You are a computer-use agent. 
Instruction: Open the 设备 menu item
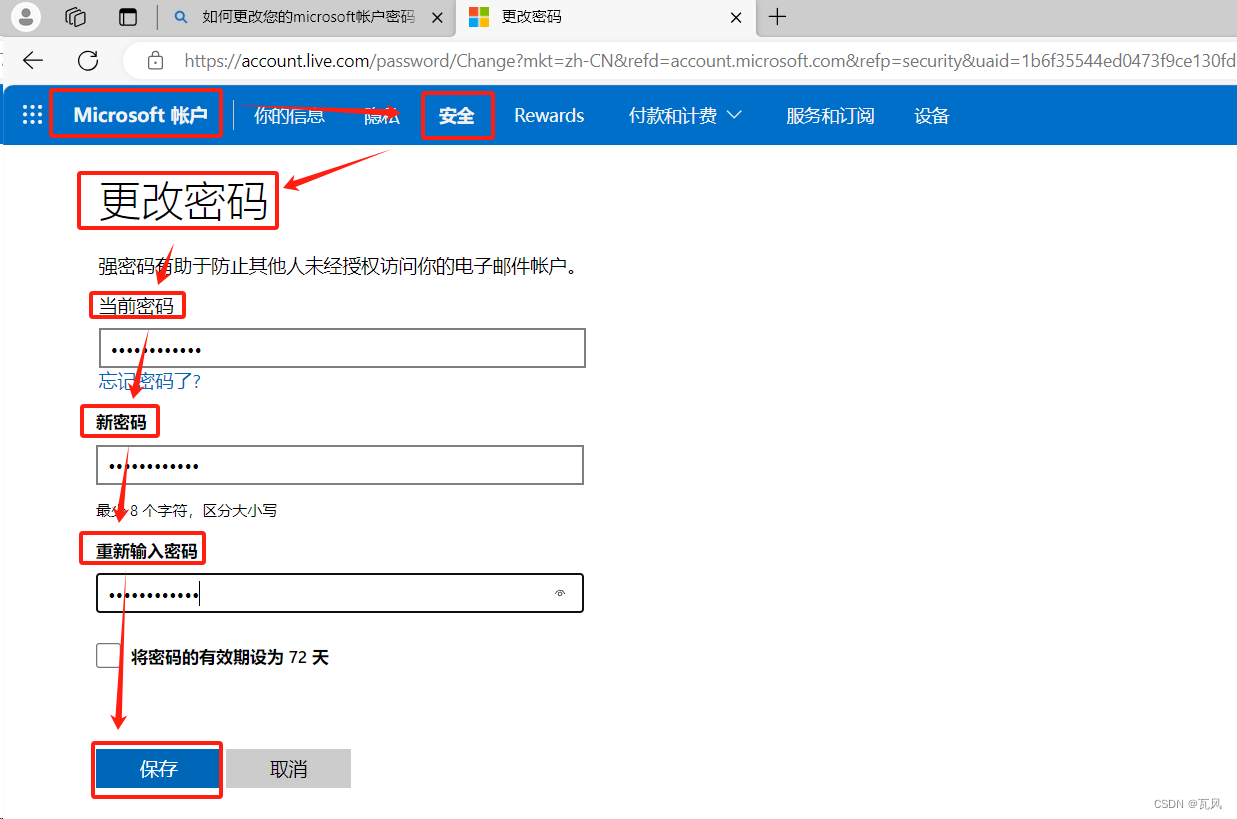(931, 116)
